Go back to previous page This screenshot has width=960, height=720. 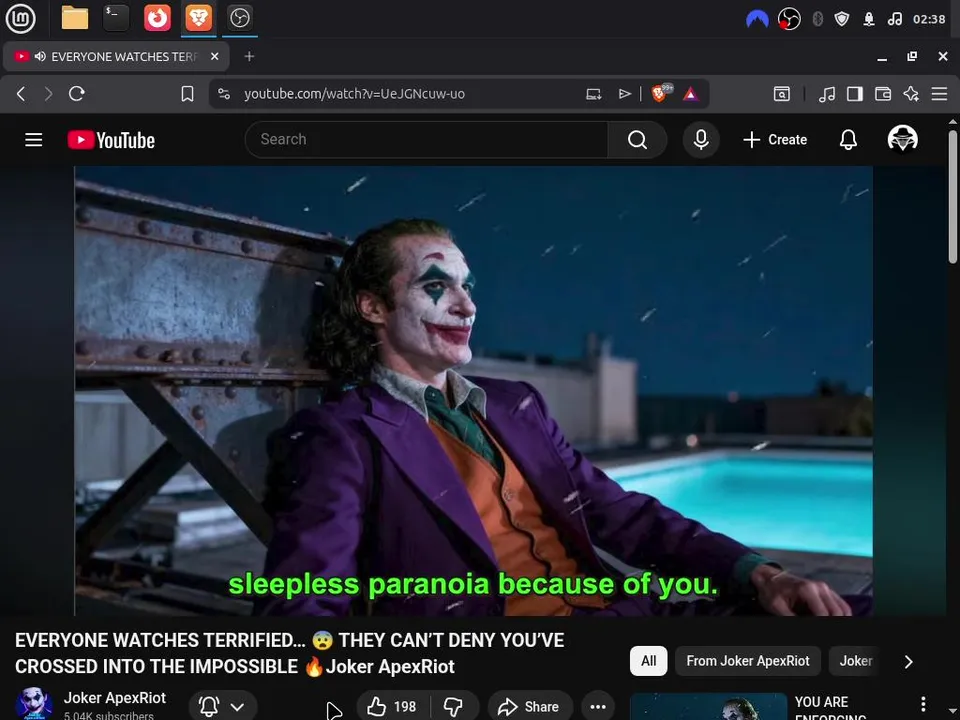[x=21, y=94]
